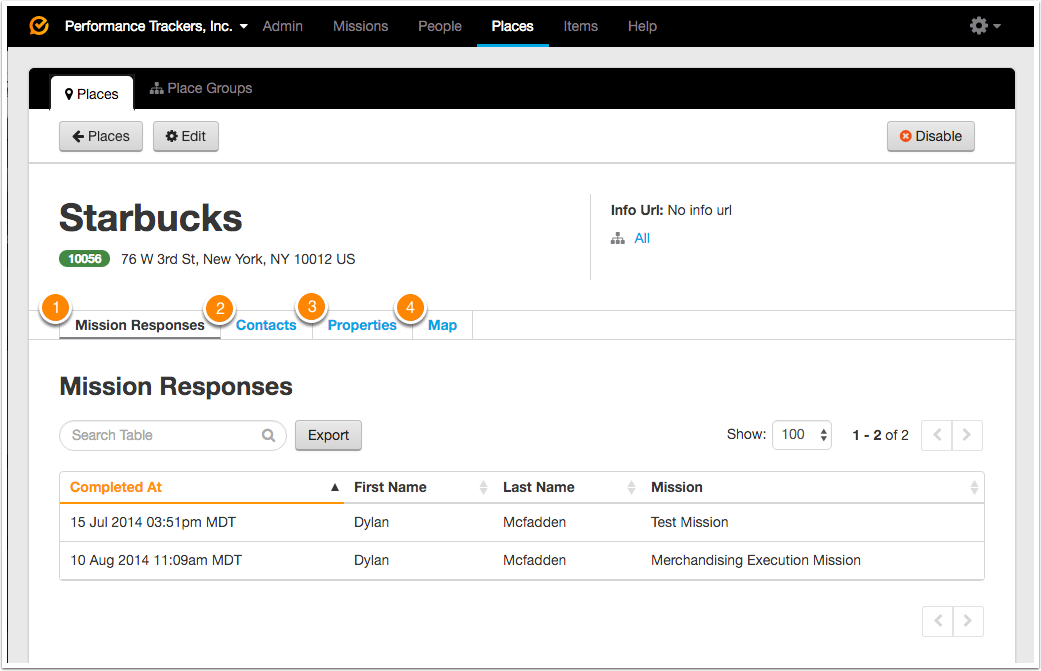The width and height of the screenshot is (1041, 671).
Task: Switch to the Map tab
Action: click(442, 325)
